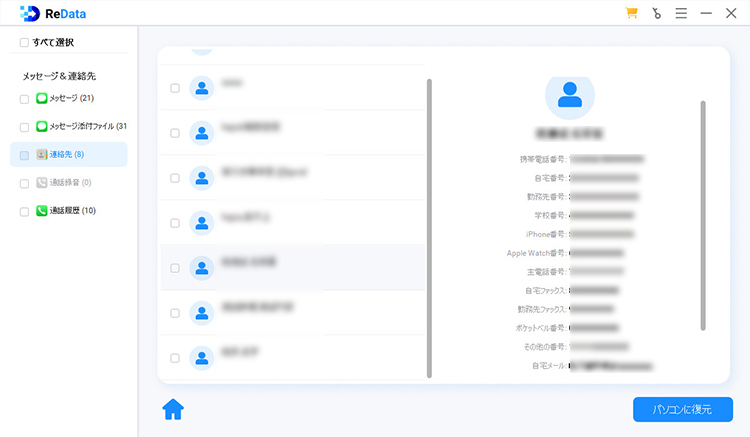Screen dimensions: 750x437
Task: Check the 通話履歴 (10) checkbox
Action: 24,212
